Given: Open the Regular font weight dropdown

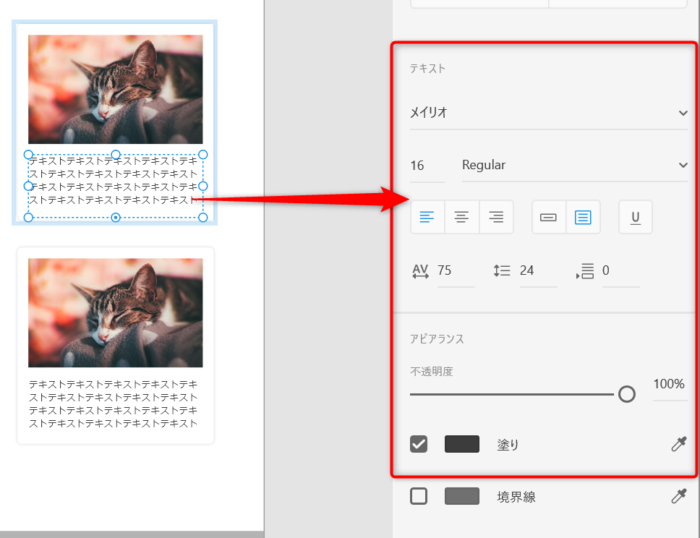Looking at the screenshot, I should [574, 165].
